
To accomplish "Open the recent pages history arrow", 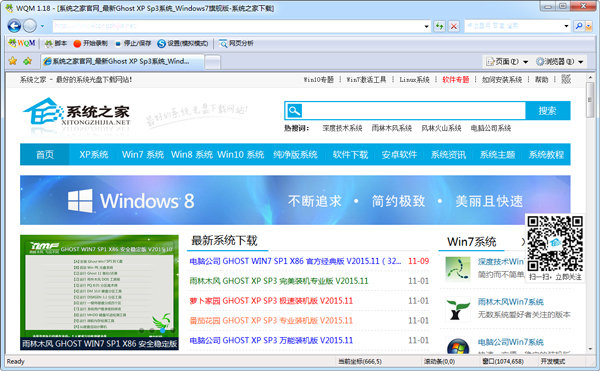I will click(42, 26).
